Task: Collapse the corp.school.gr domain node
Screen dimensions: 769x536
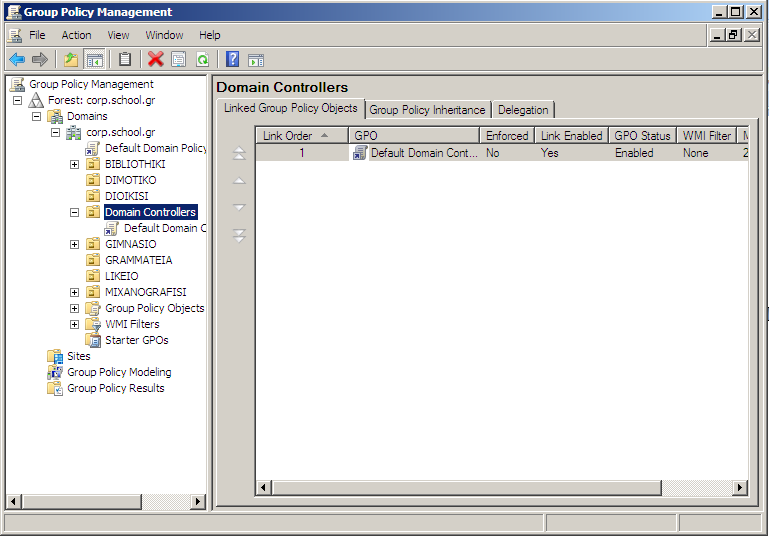Action: tap(55, 132)
